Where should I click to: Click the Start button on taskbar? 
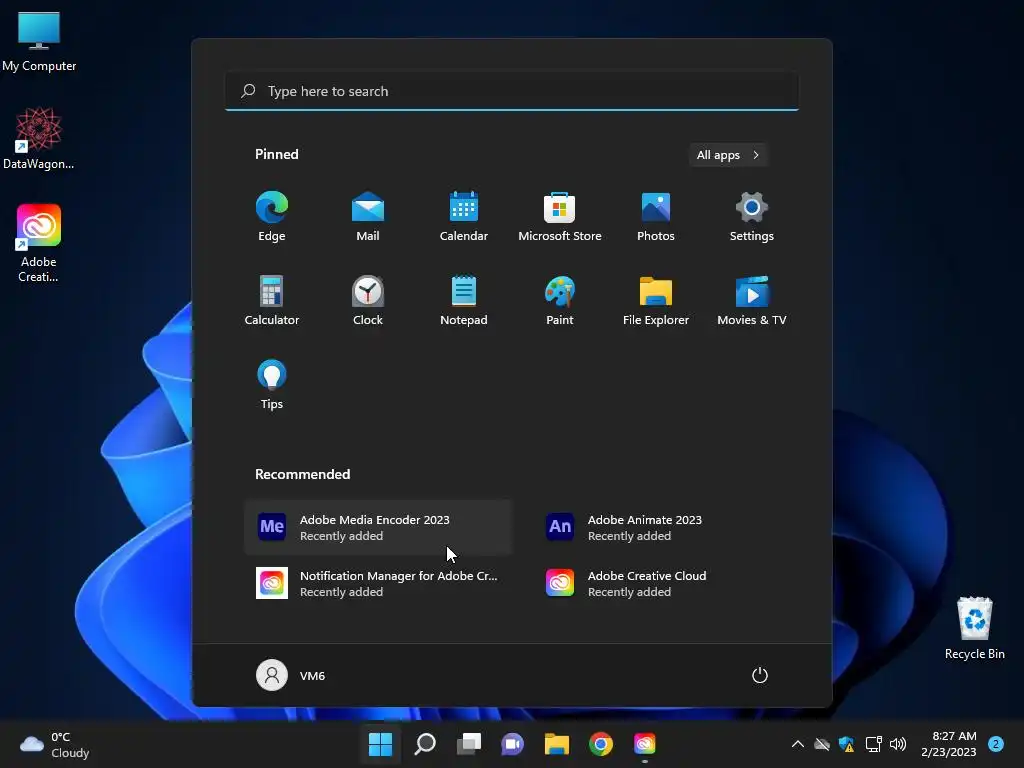pyautogui.click(x=380, y=744)
